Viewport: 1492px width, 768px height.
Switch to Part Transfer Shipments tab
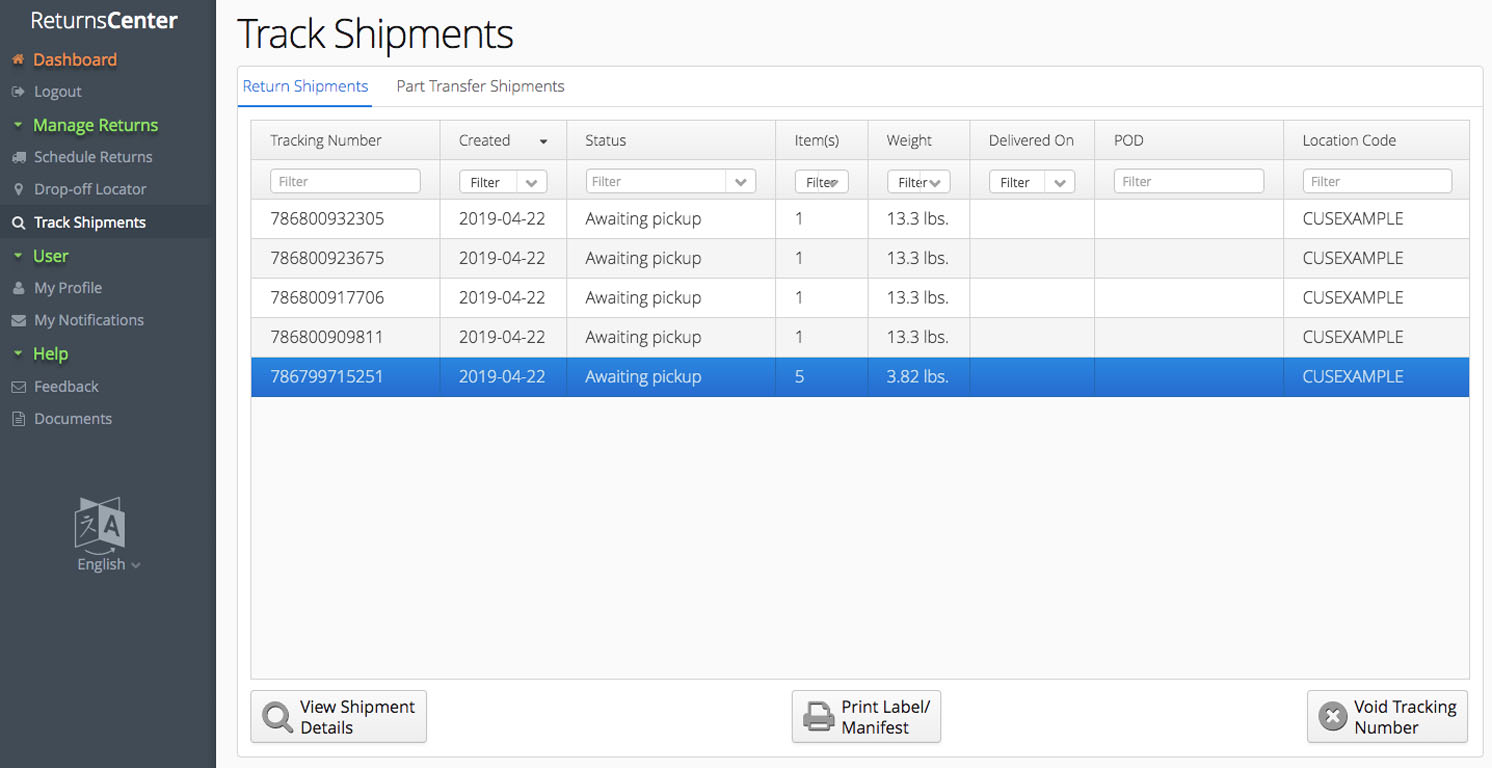[480, 86]
